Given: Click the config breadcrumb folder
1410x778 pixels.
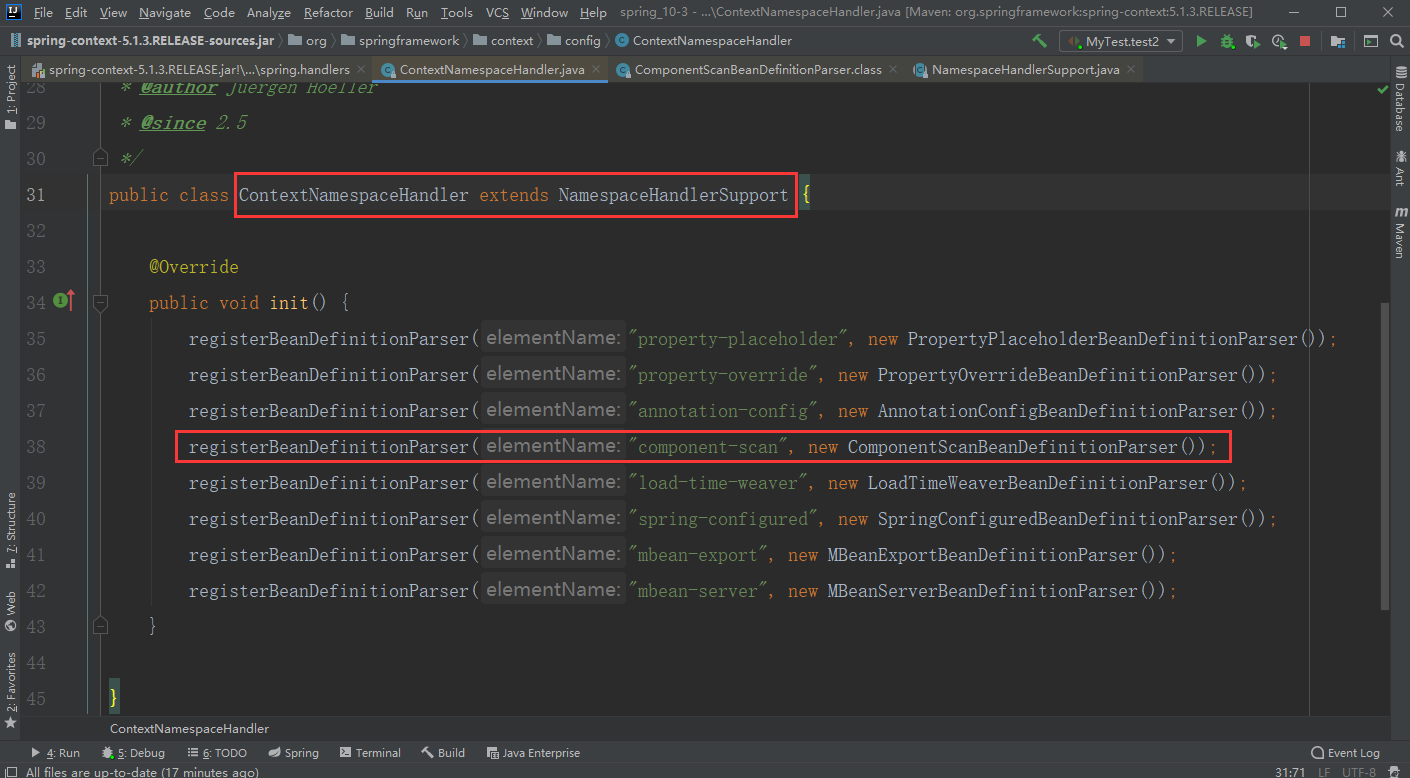Looking at the screenshot, I should 574,41.
